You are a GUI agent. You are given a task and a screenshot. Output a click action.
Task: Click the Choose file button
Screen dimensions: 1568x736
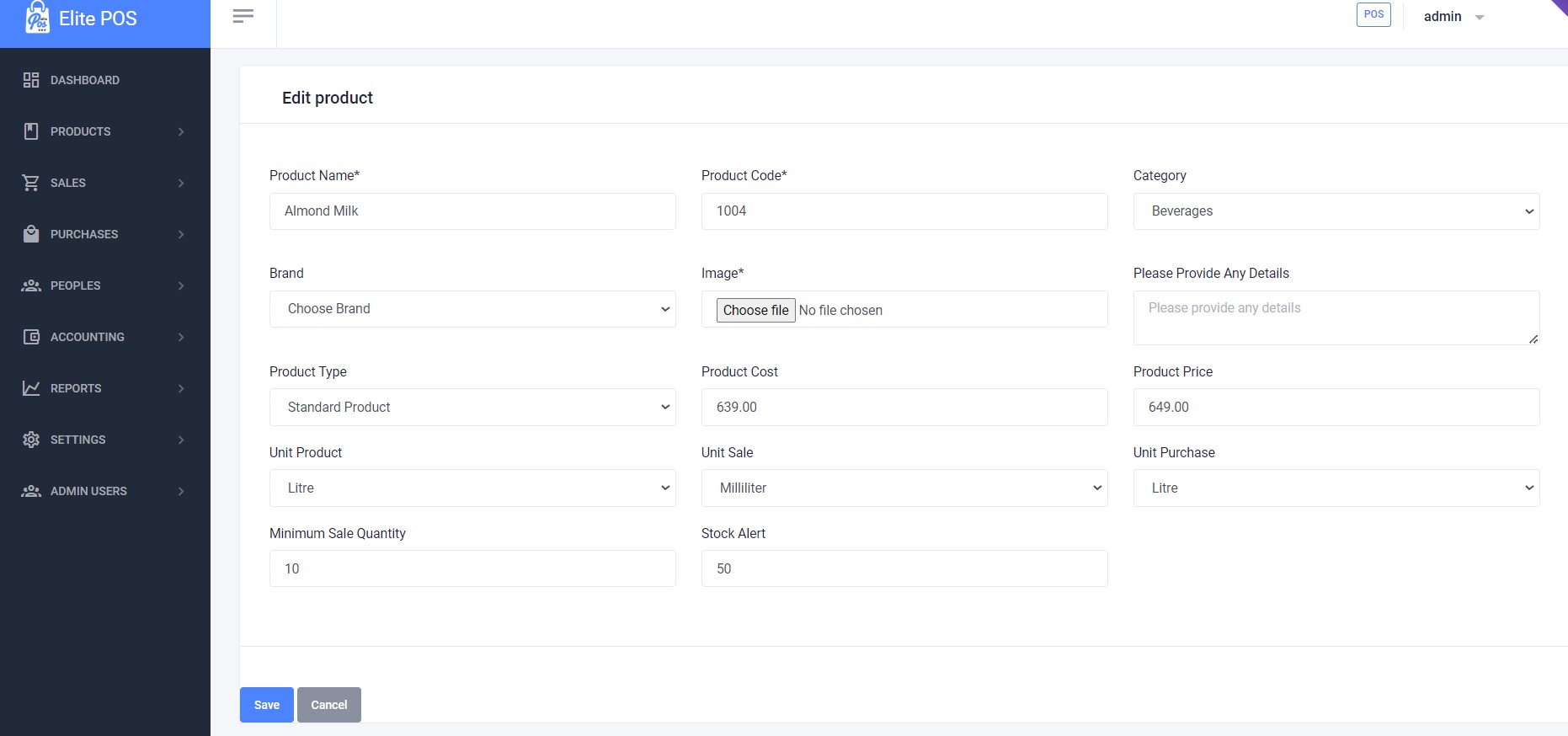click(756, 310)
